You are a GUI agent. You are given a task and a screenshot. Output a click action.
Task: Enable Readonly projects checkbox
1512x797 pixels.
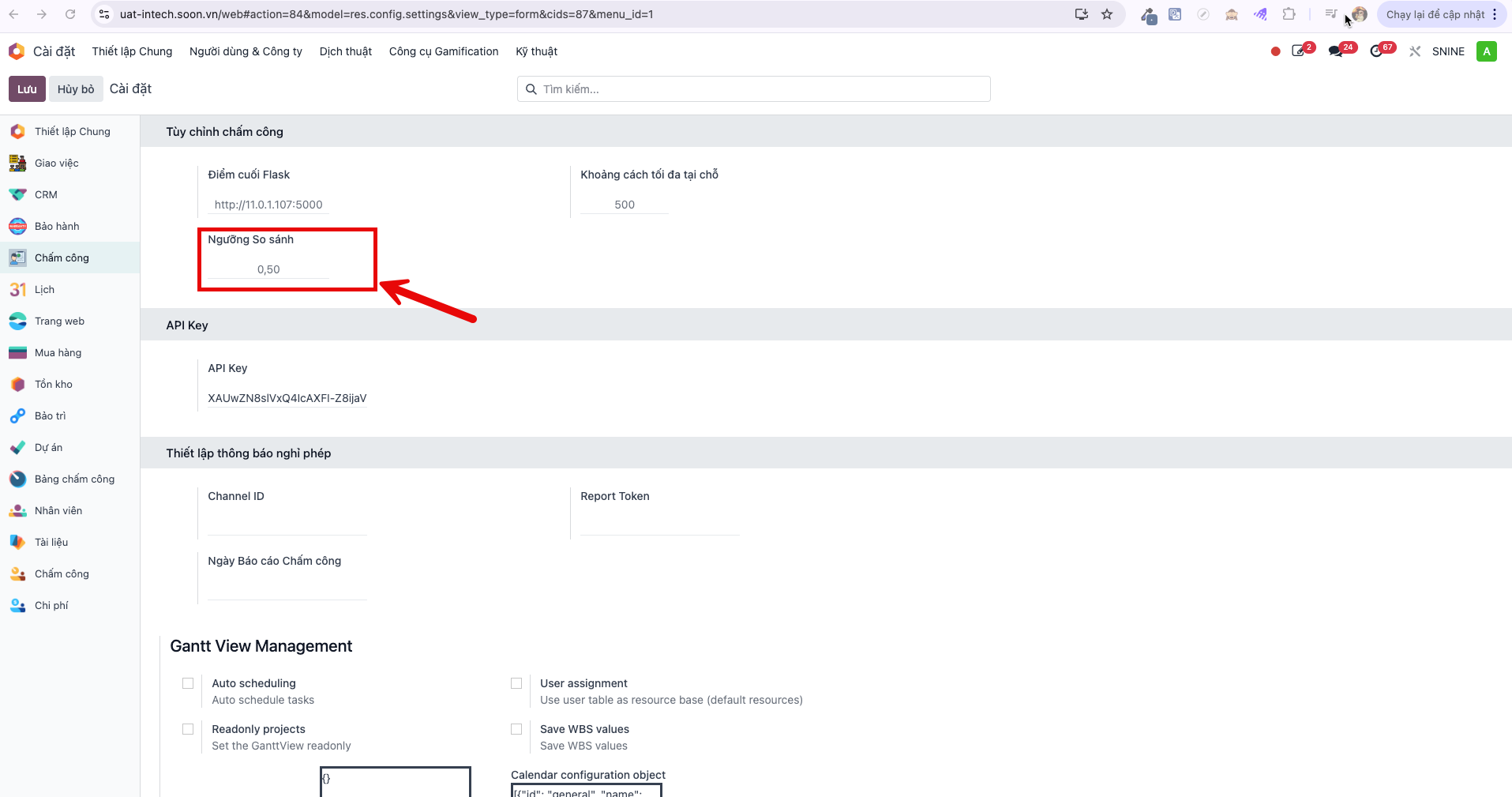click(x=188, y=729)
